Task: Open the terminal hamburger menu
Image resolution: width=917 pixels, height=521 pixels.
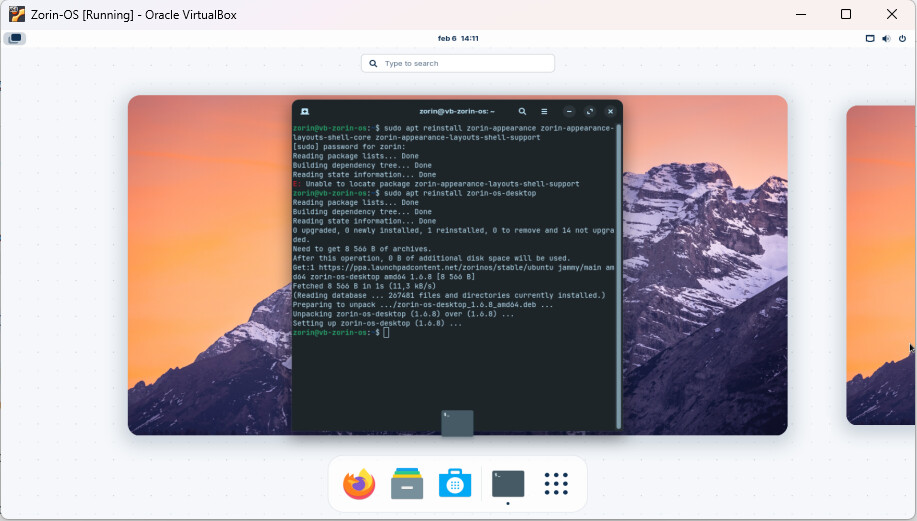Action: point(544,111)
